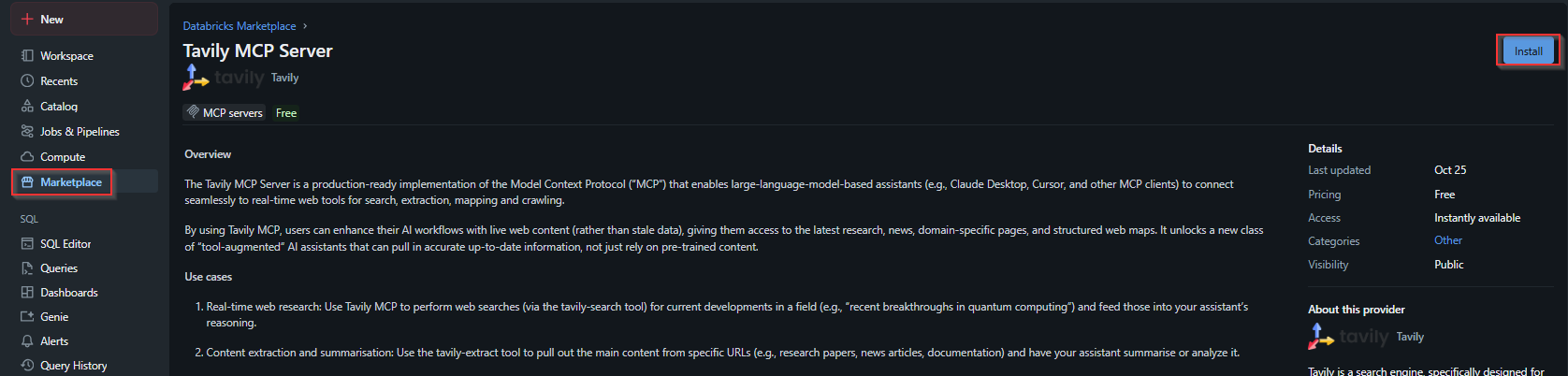Click the Dashboards icon
Screen dimensions: 1568x376
pos(27,293)
